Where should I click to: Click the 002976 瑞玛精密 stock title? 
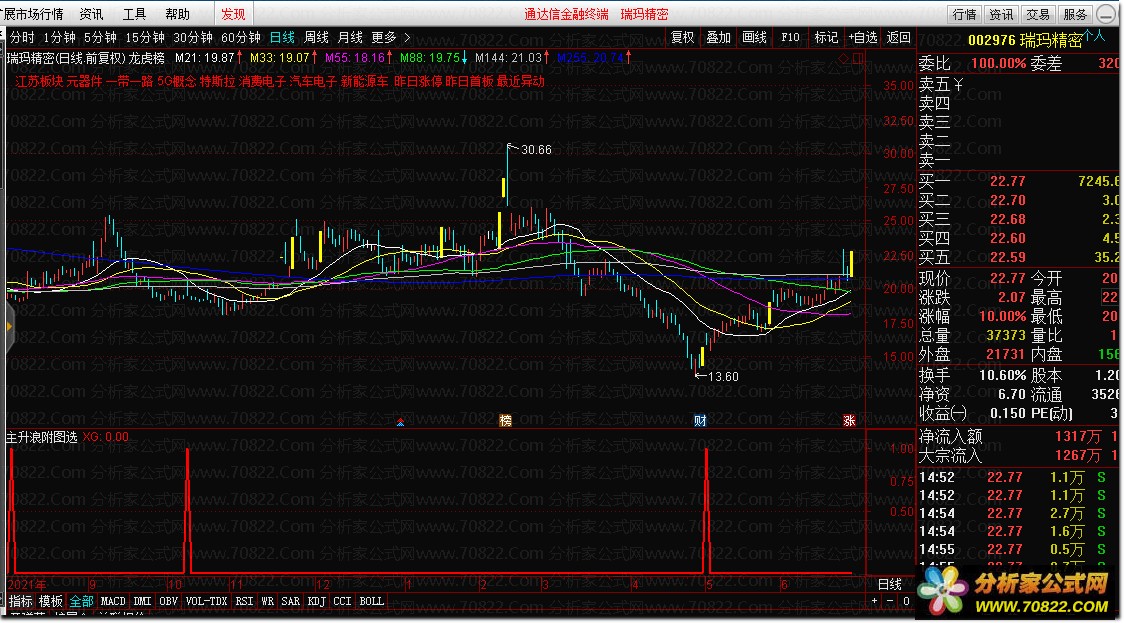1025,41
